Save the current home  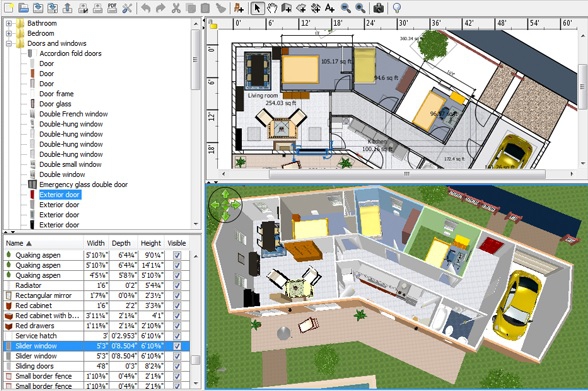click(x=38, y=7)
